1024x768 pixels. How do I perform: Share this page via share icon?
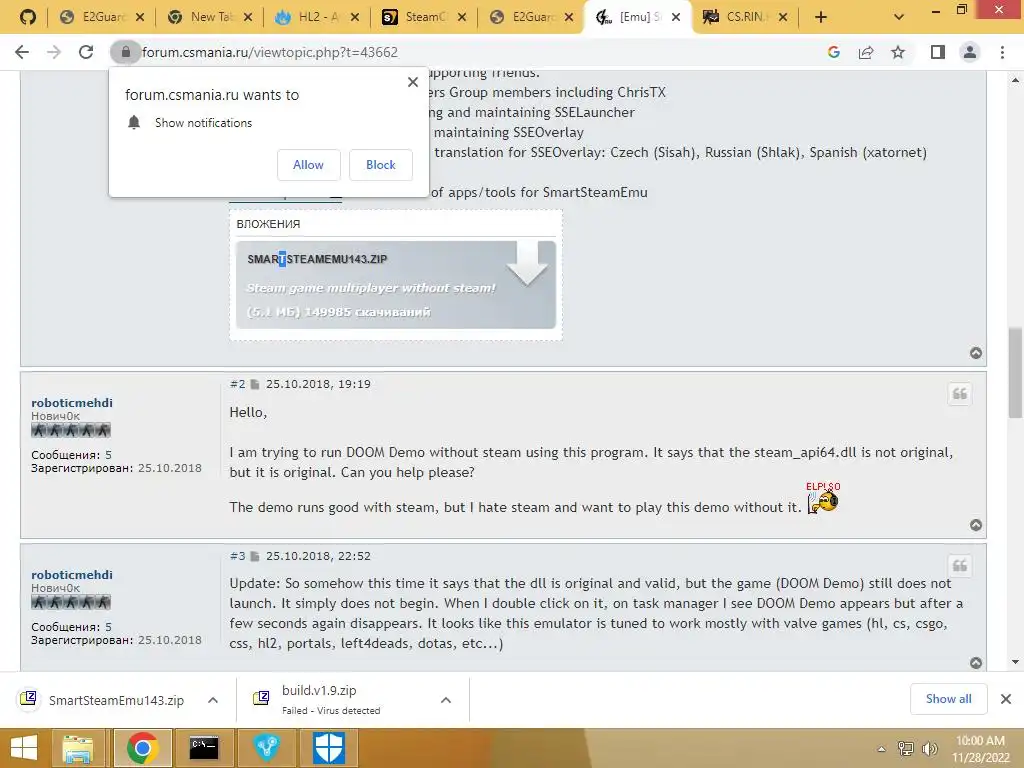pos(866,52)
